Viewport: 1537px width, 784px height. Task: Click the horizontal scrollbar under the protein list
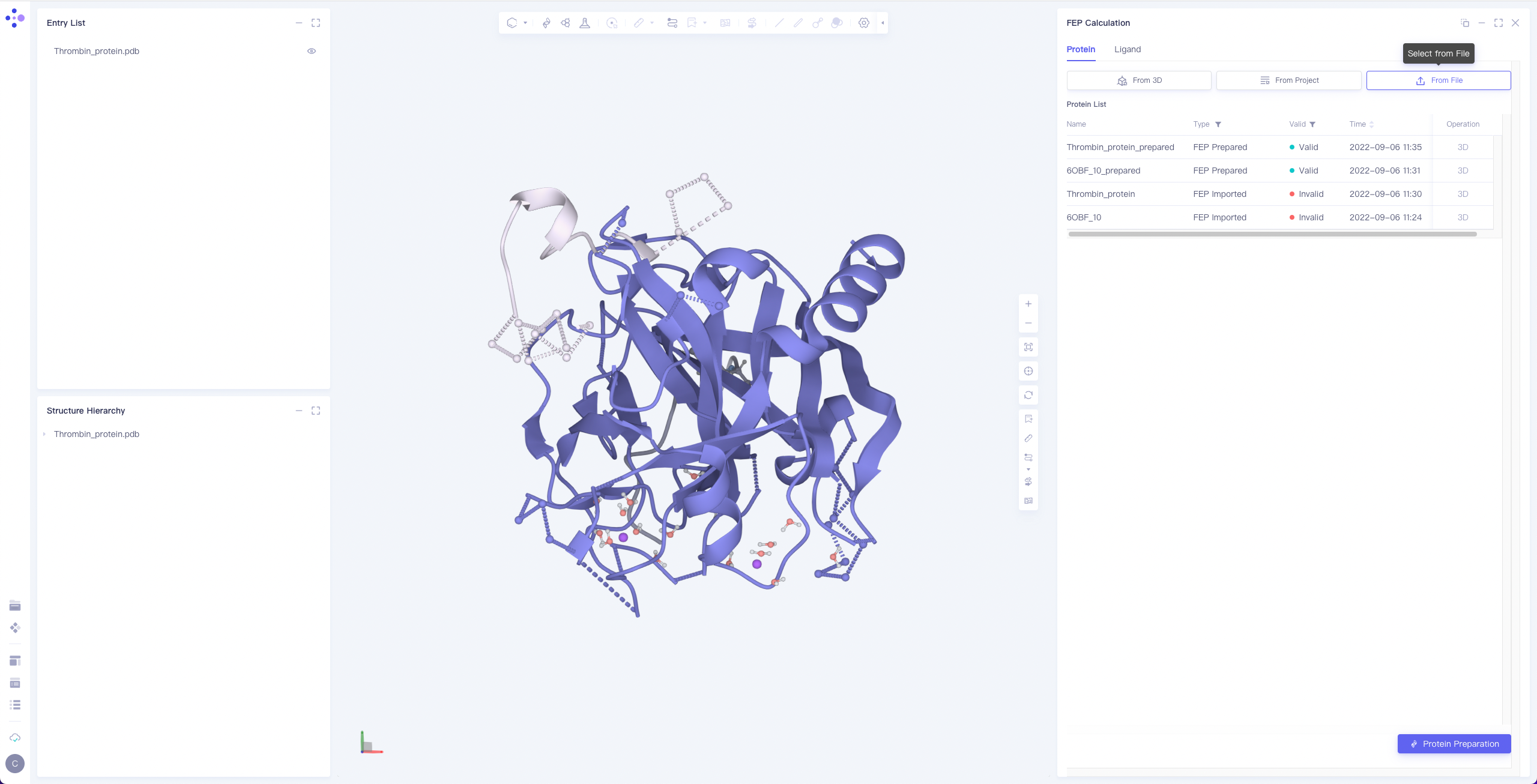tap(1272, 234)
